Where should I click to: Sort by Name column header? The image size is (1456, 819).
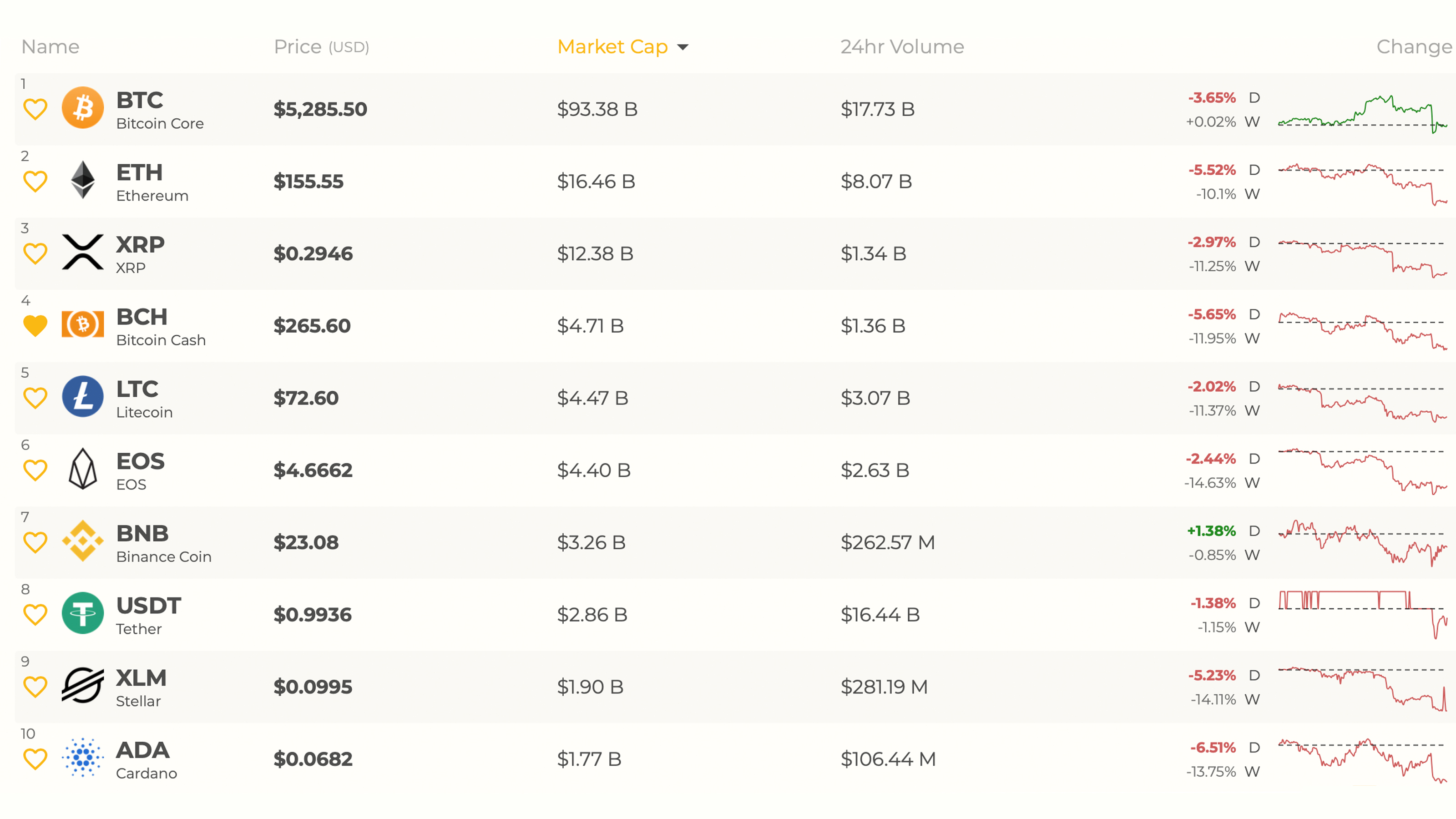(51, 46)
